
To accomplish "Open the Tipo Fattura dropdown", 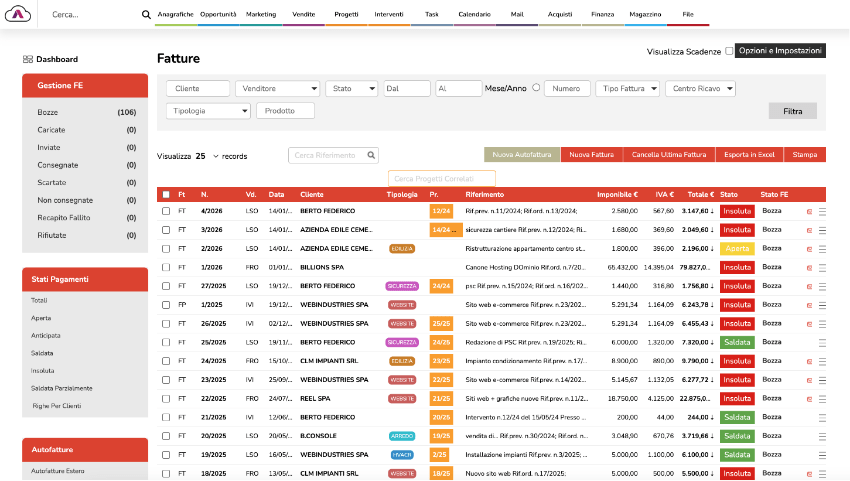I will tap(627, 88).
